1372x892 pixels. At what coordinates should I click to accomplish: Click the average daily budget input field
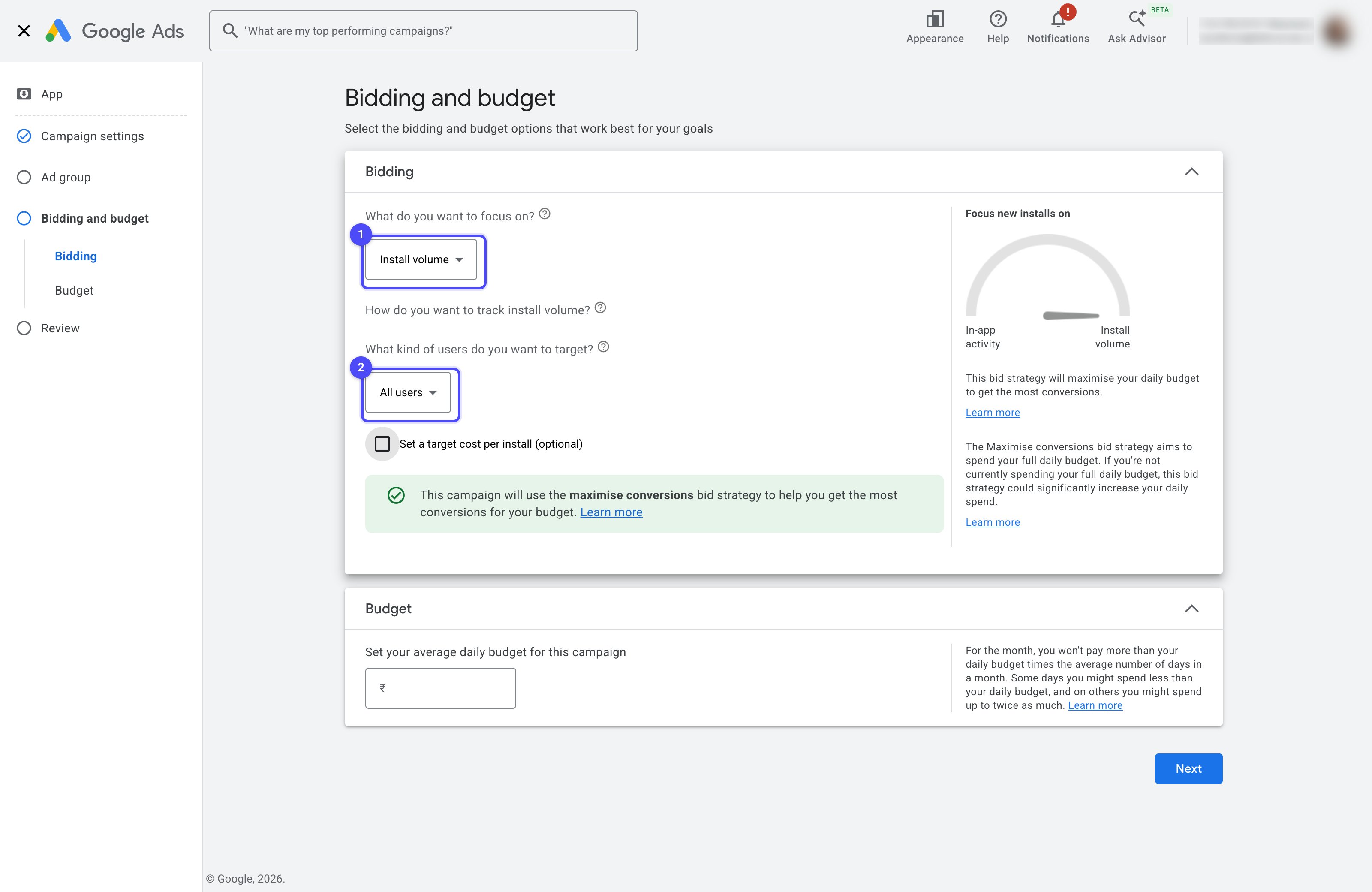point(440,688)
